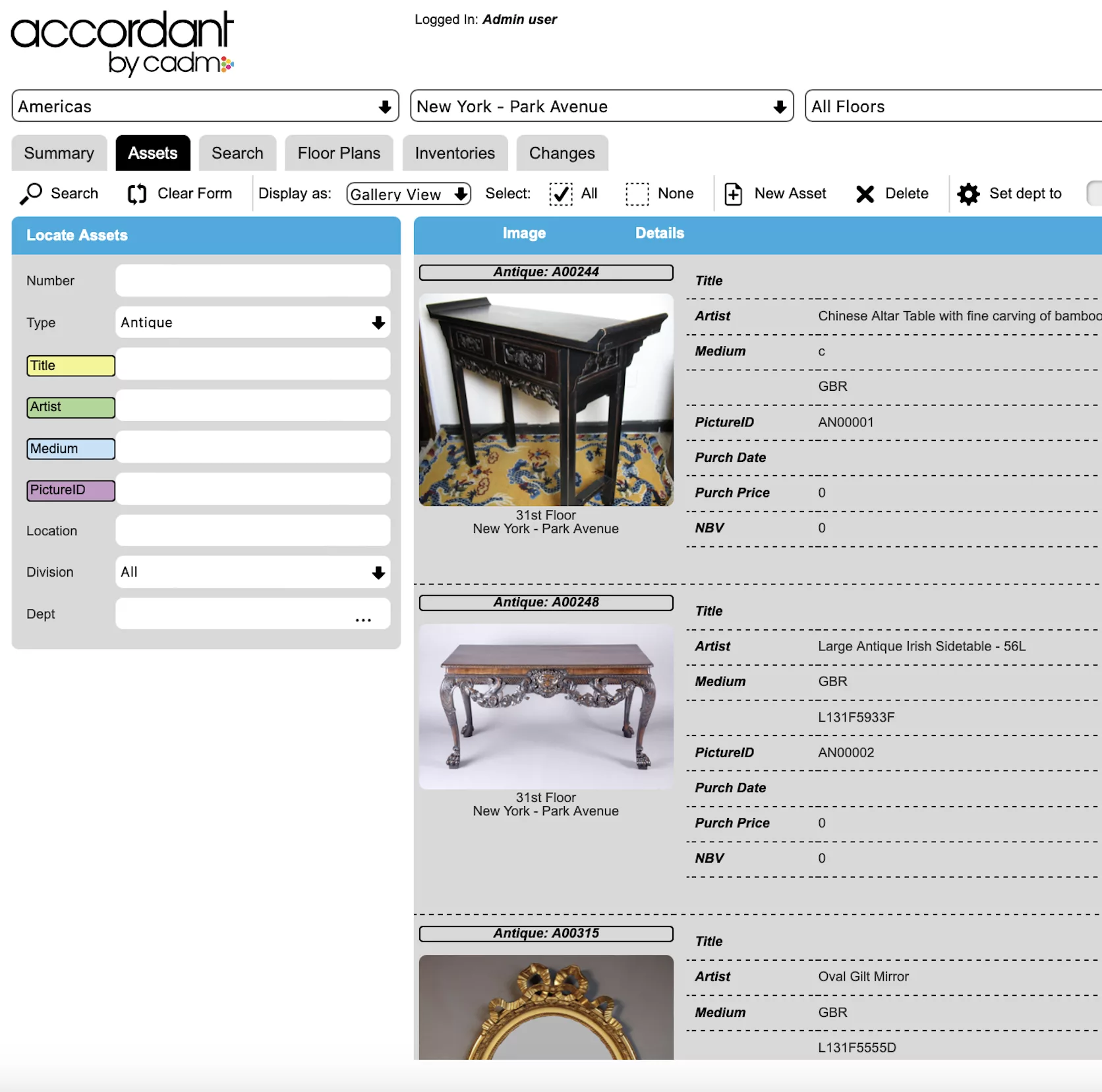
Task: Click the Delete X icon
Action: tap(865, 194)
